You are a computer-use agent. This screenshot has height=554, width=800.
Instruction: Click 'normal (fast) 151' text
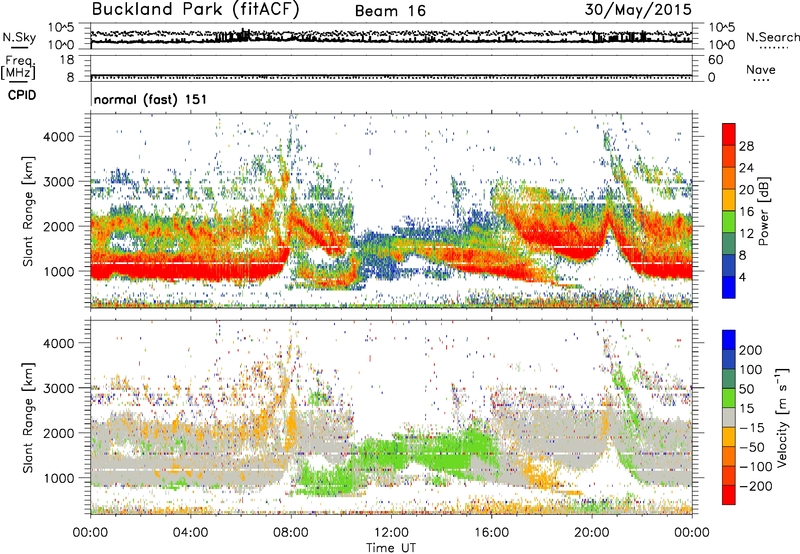click(x=151, y=99)
